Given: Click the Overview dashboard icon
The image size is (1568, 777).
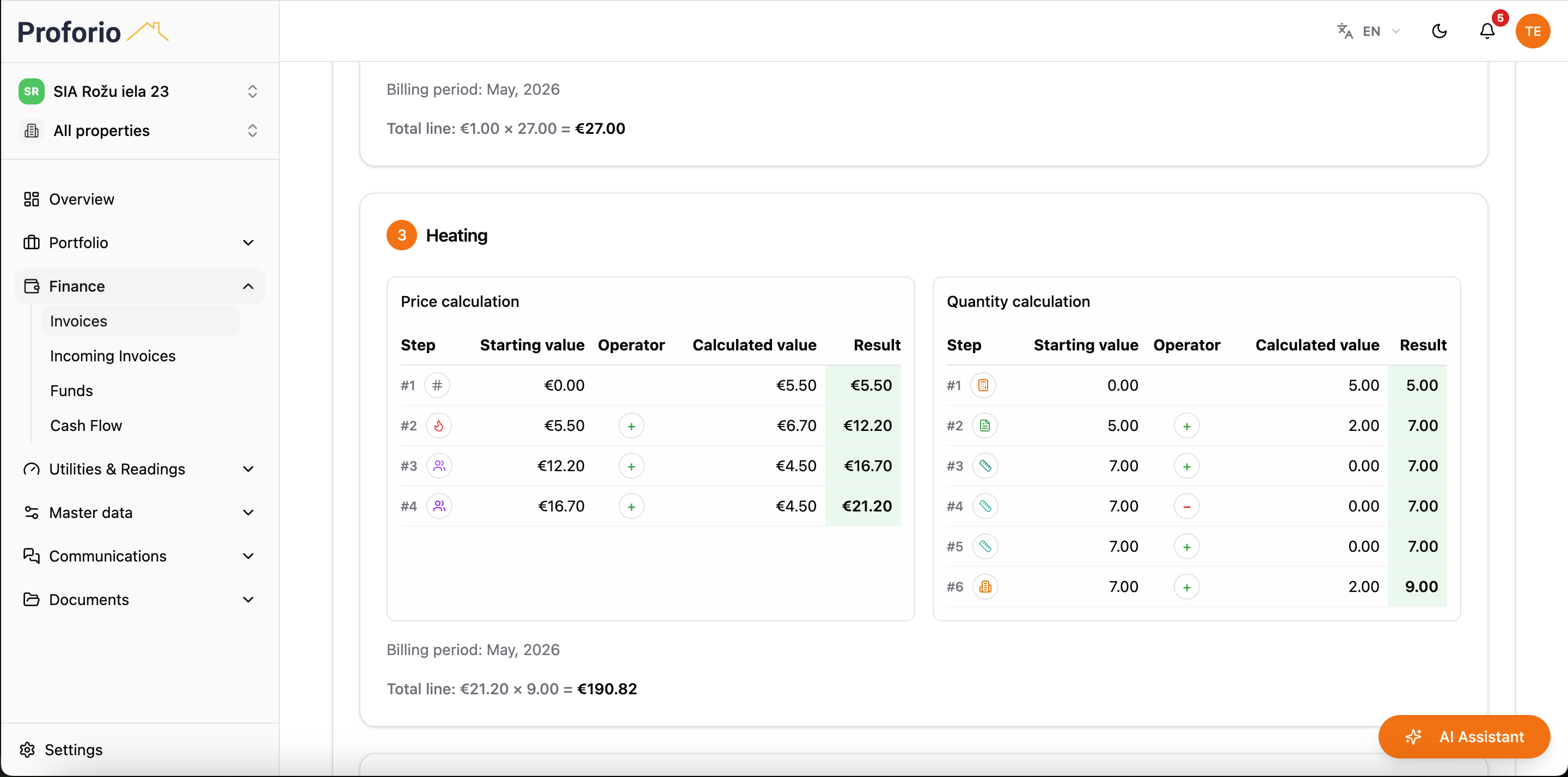Looking at the screenshot, I should (32, 199).
